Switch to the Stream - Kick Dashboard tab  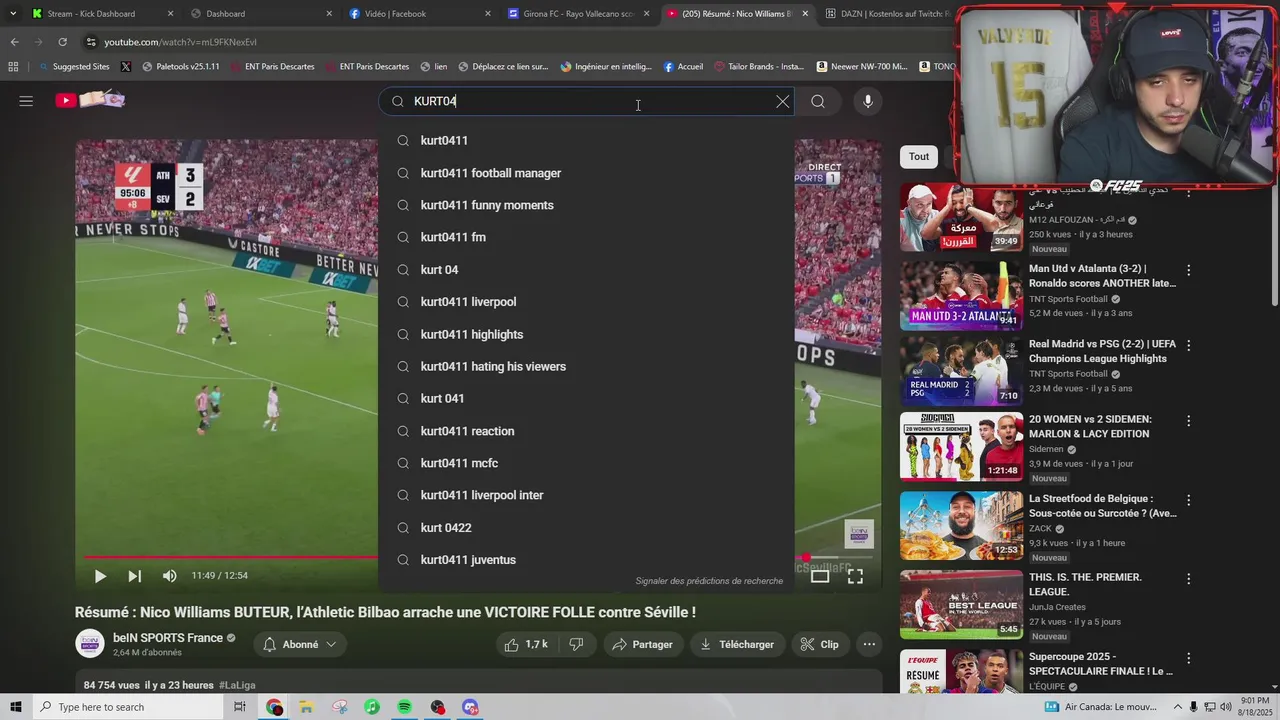coord(100,14)
